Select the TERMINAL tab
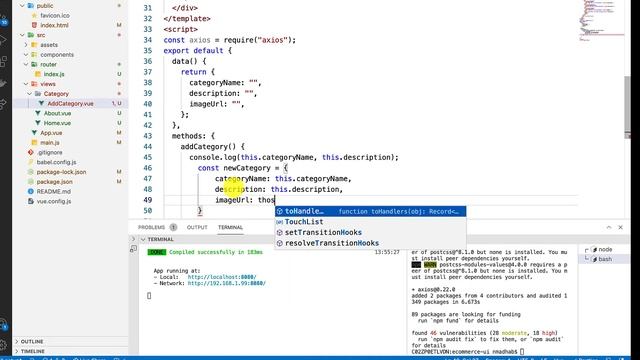 pyautogui.click(x=230, y=227)
